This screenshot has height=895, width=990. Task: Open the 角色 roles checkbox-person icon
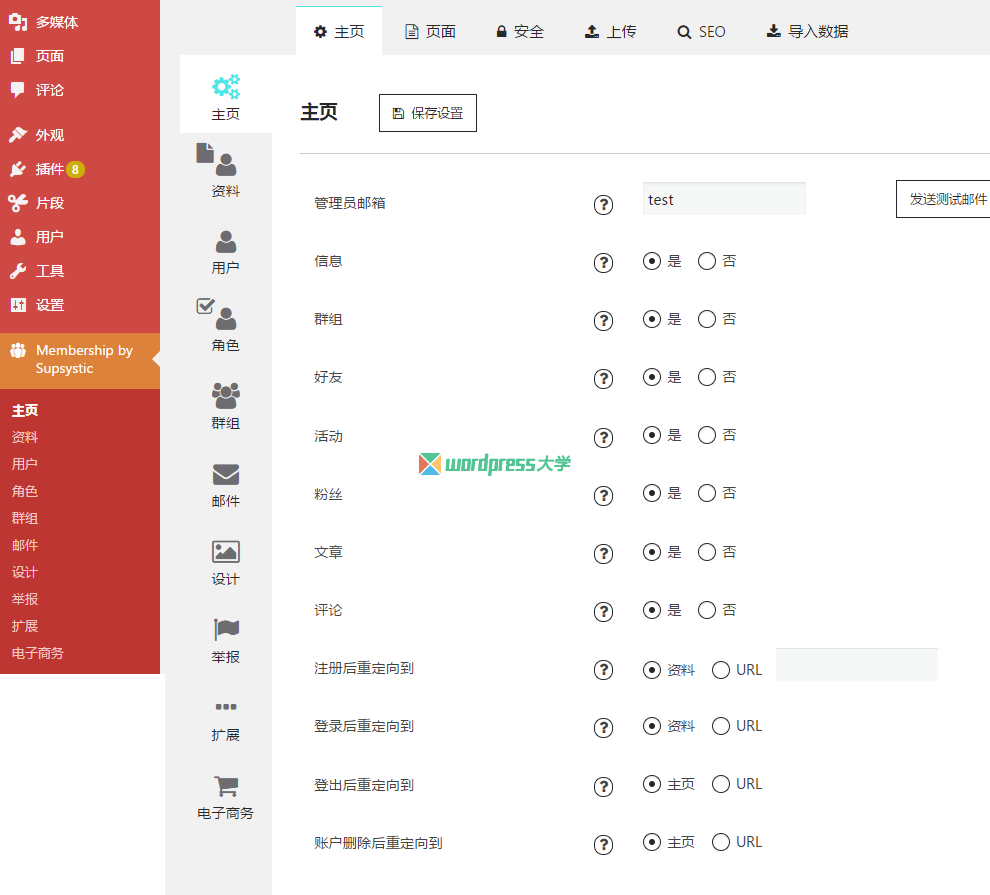217,314
